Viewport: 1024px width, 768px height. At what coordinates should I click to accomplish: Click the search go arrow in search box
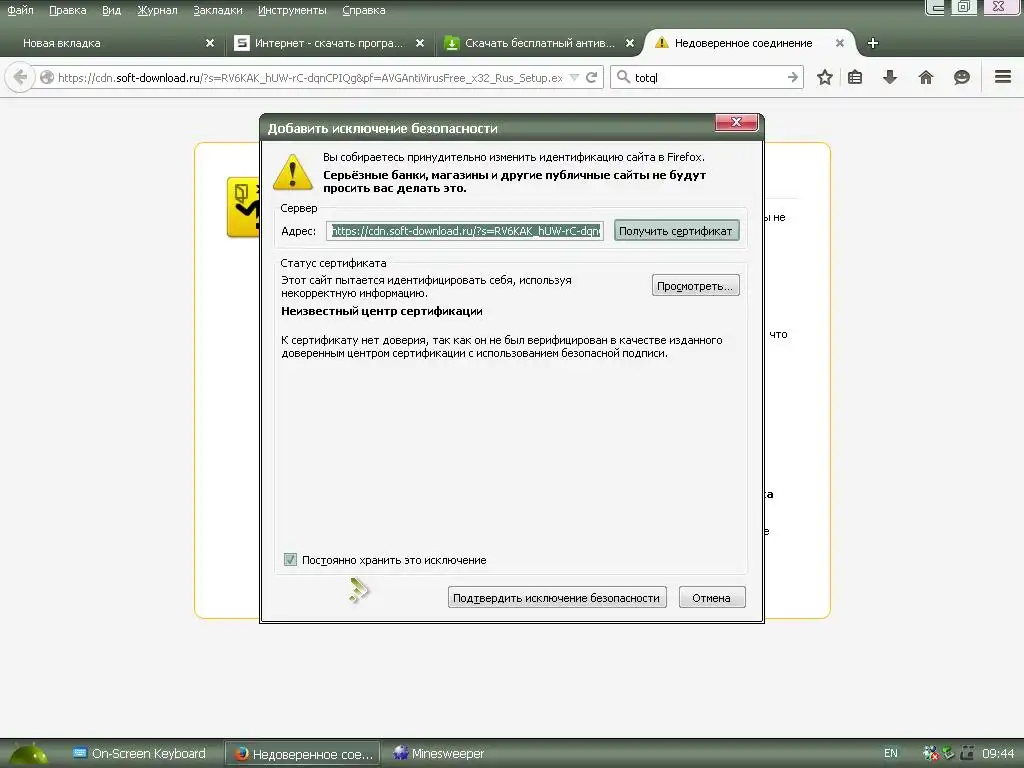(793, 77)
